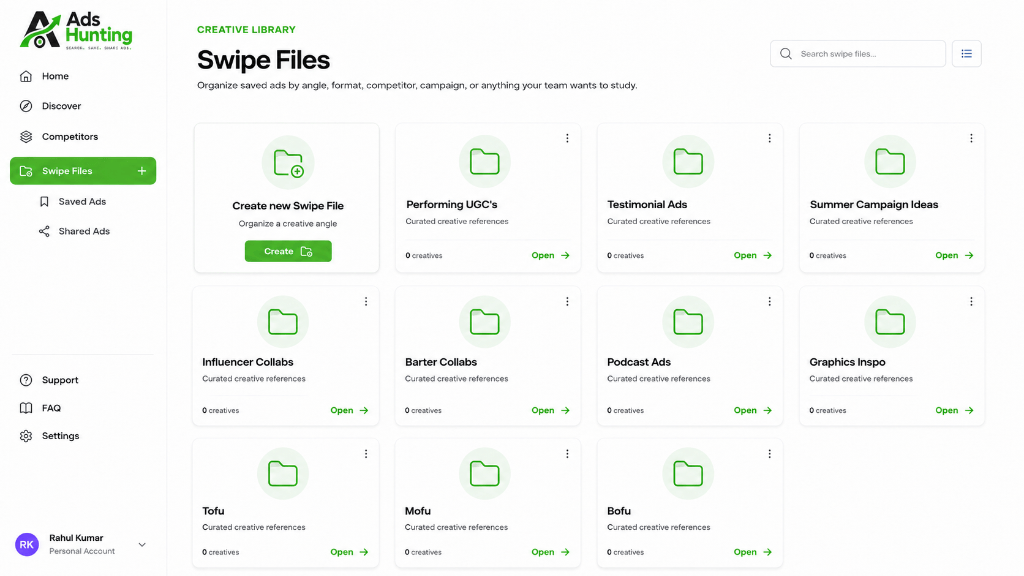
Task: Open the Tofu swipe file
Action: pos(349,552)
